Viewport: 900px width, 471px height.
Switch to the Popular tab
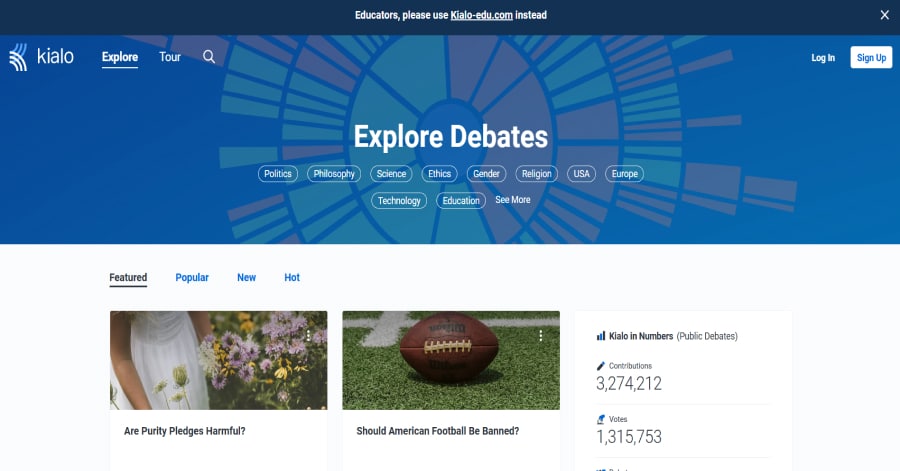click(192, 278)
